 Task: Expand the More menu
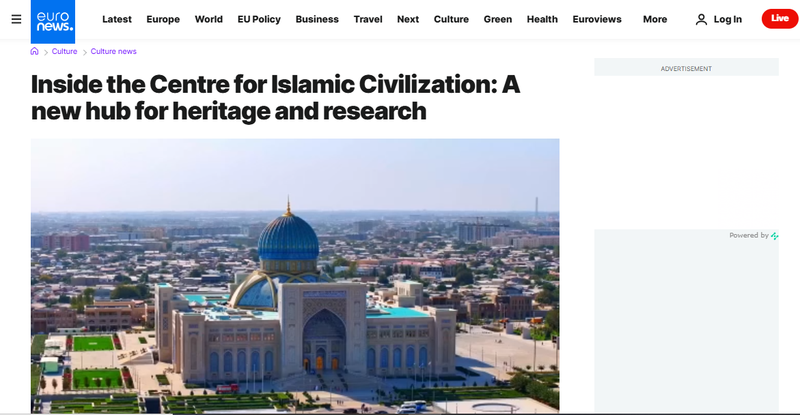[655, 19]
